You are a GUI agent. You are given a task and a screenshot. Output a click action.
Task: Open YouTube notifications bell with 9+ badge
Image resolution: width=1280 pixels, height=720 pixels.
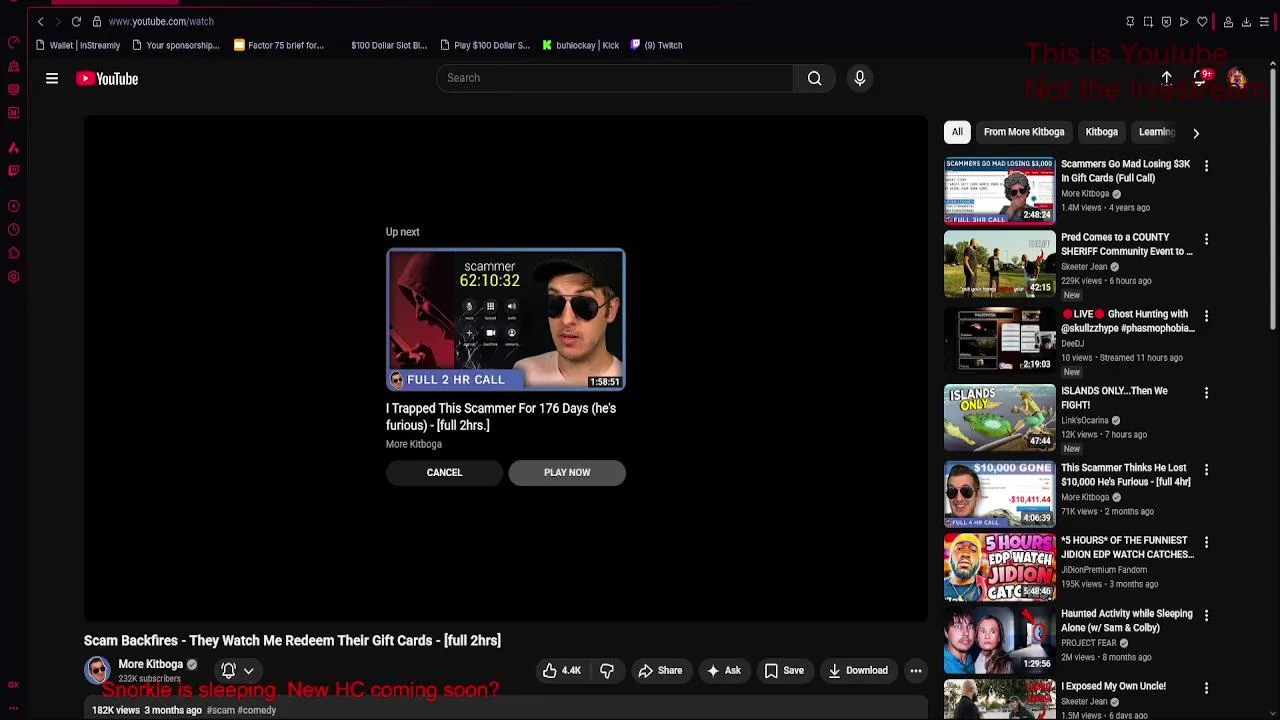(1201, 78)
